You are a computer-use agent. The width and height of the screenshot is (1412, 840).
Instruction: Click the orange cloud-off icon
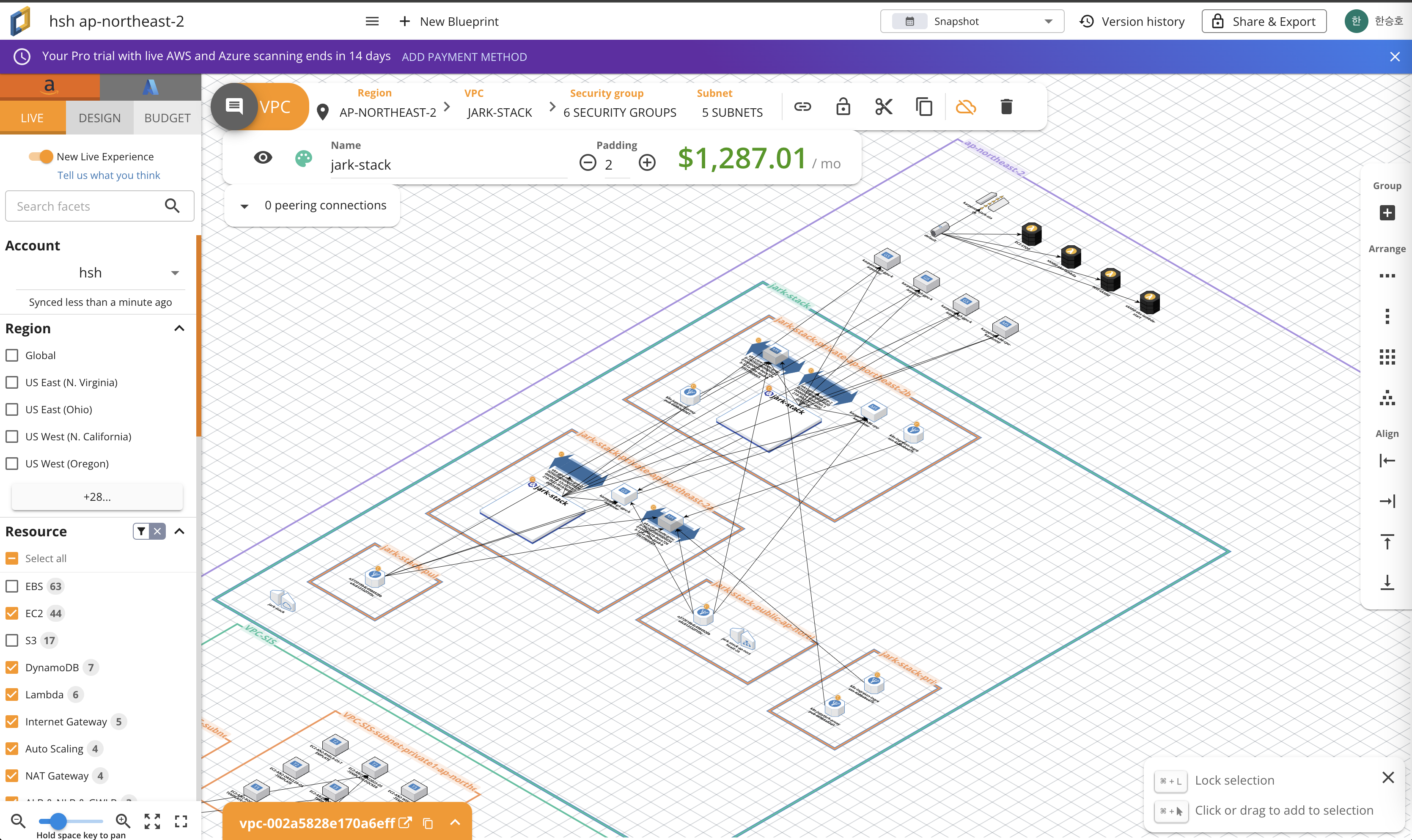pos(965,107)
